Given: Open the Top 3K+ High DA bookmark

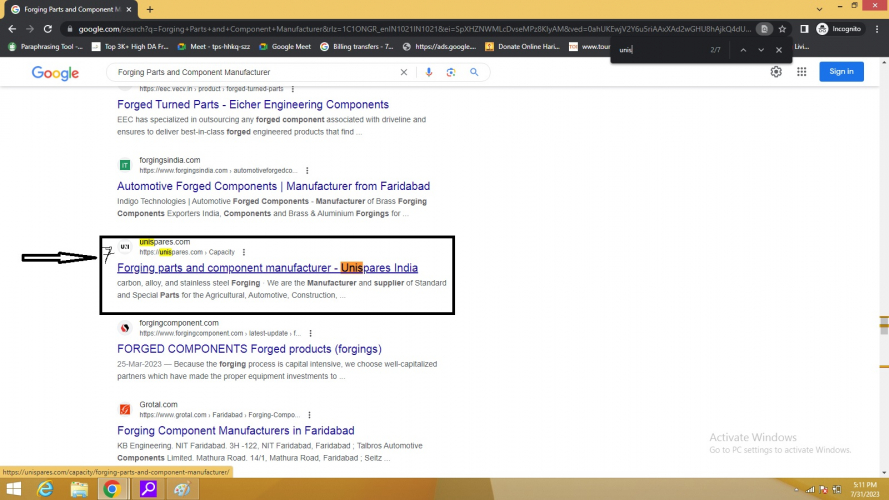Looking at the screenshot, I should click(130, 47).
